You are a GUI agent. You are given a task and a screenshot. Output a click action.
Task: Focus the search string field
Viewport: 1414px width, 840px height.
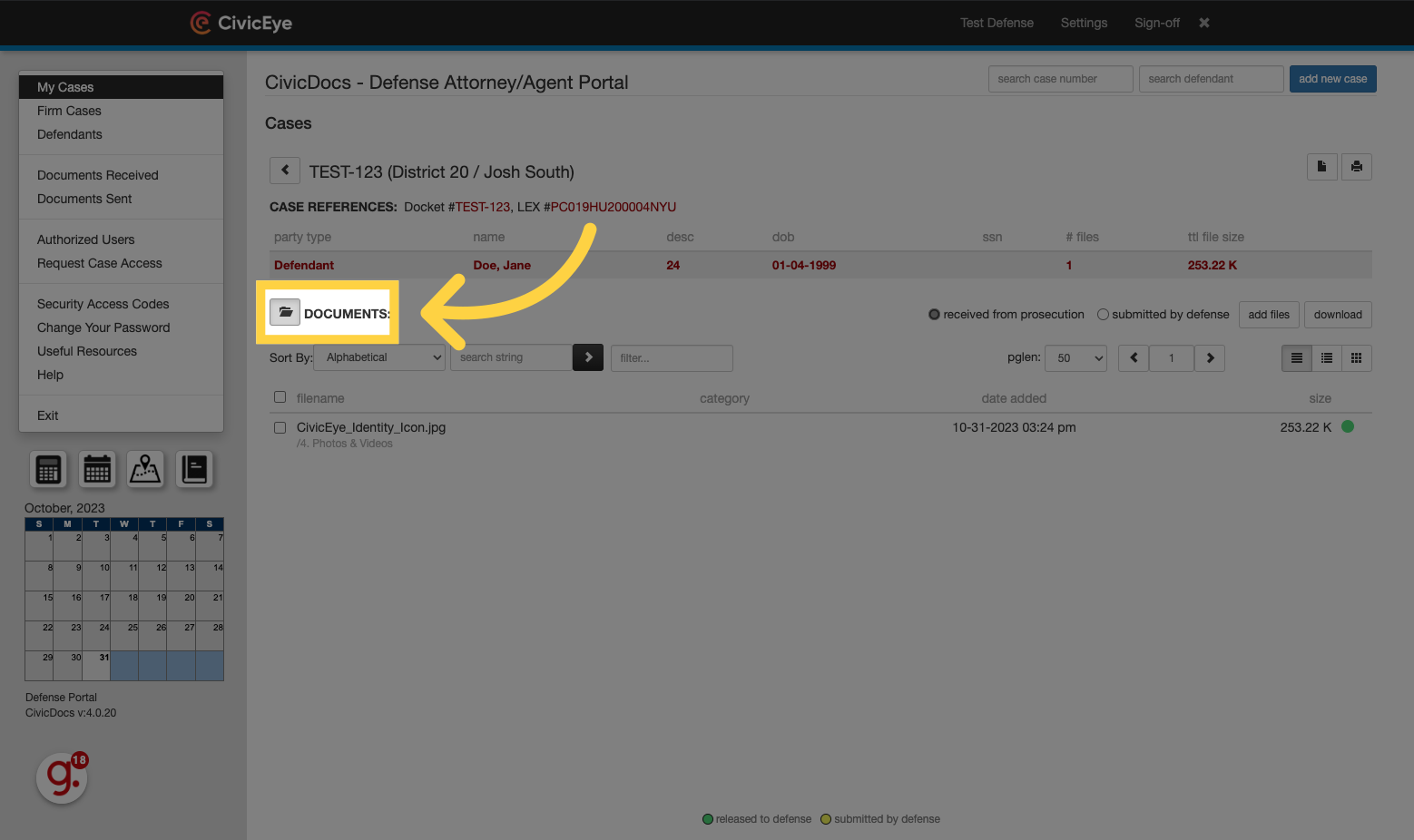511,357
